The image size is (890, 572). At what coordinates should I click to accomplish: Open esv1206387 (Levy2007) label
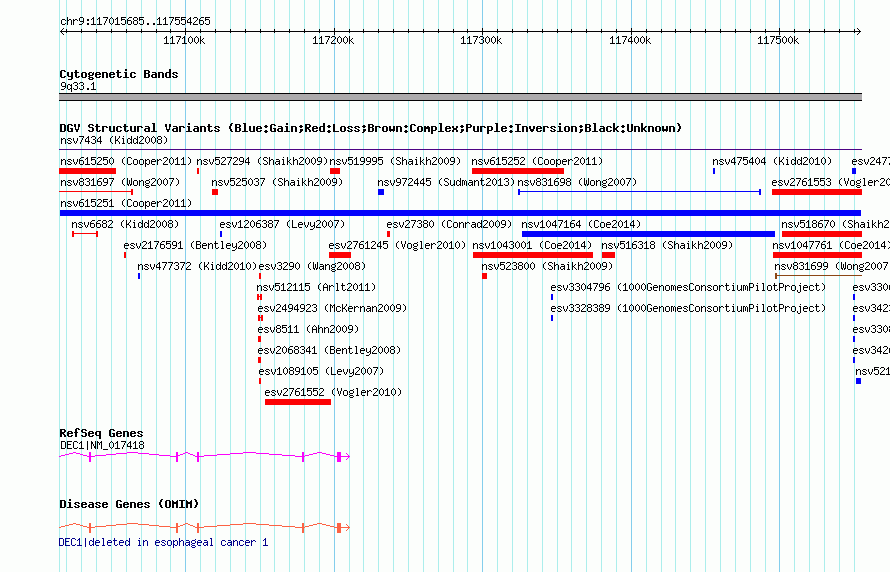pyautogui.click(x=282, y=224)
